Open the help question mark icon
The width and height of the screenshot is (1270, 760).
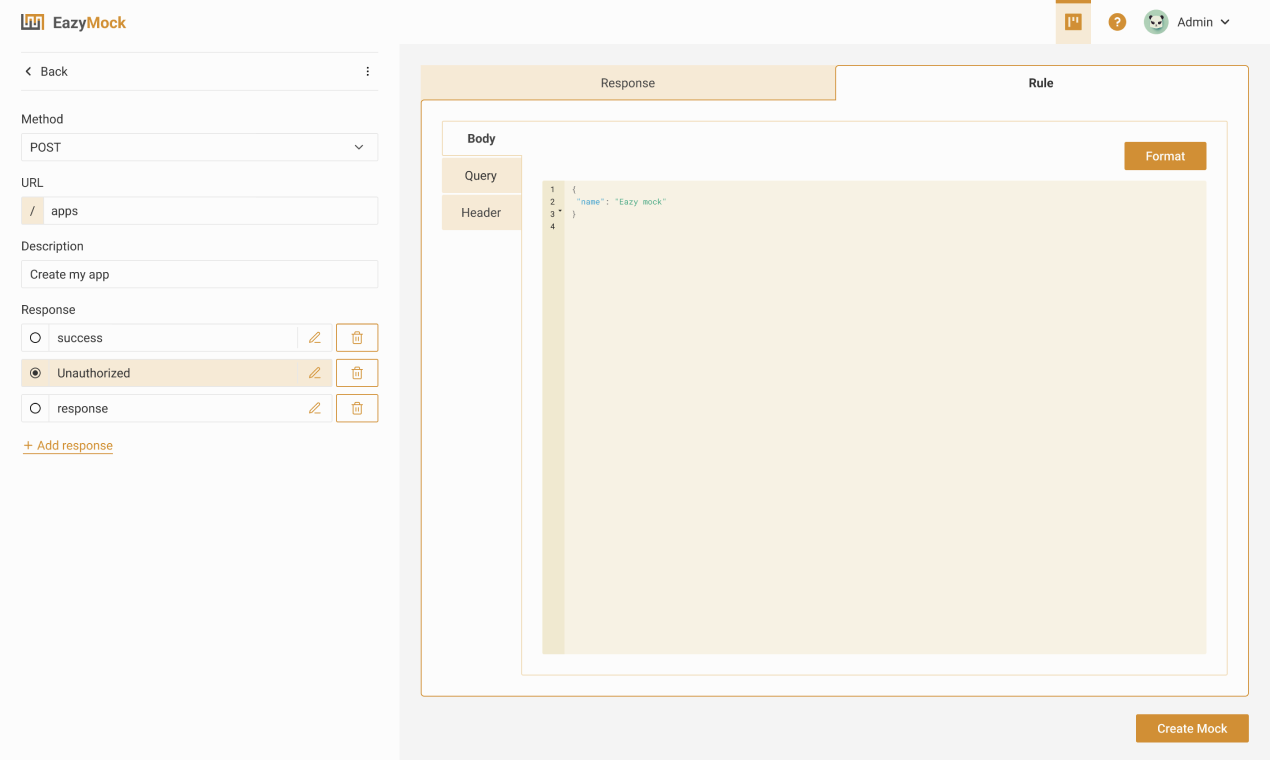[1117, 22]
